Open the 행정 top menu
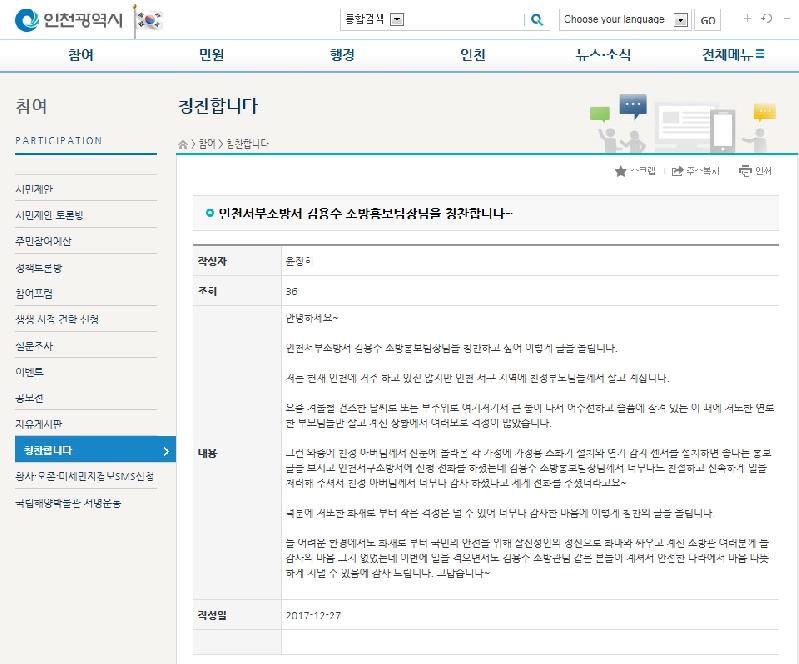Image resolution: width=799 pixels, height=664 pixels. click(x=342, y=55)
